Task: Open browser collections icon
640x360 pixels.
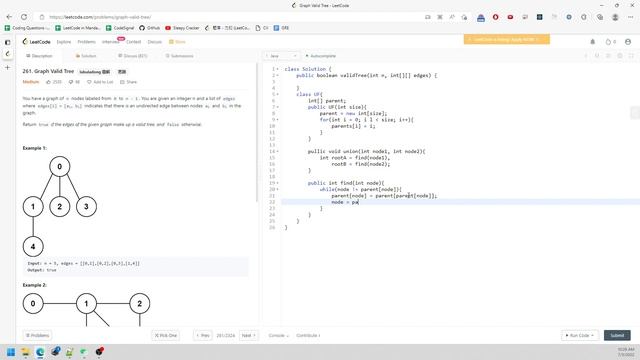Action: (600, 17)
